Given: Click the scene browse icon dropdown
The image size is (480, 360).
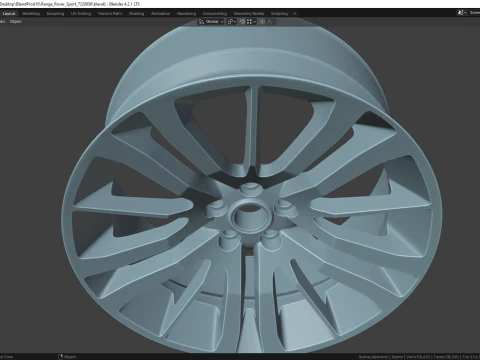Looking at the screenshot, I should tap(462, 13).
